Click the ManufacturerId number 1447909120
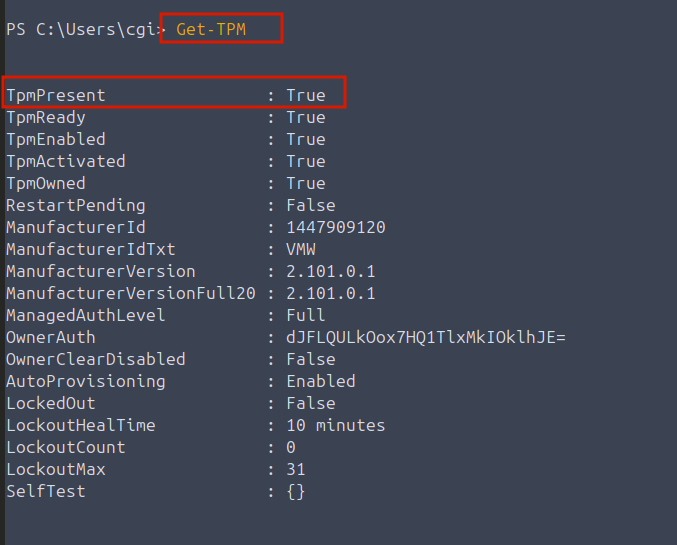 point(335,227)
